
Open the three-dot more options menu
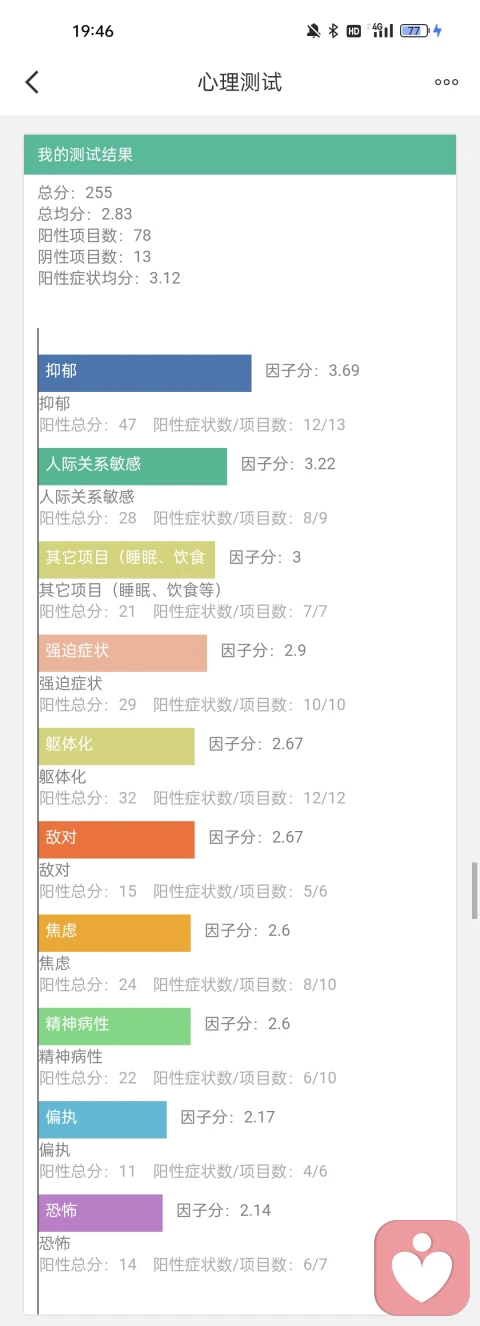(x=446, y=82)
